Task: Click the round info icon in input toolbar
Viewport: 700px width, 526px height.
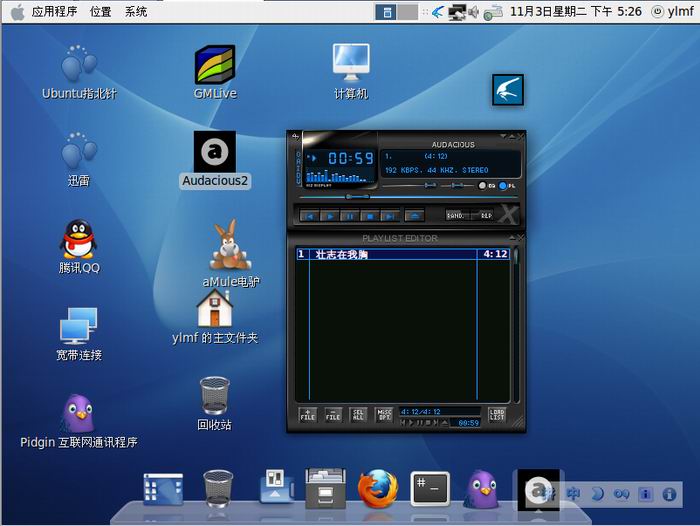Action: click(x=669, y=494)
